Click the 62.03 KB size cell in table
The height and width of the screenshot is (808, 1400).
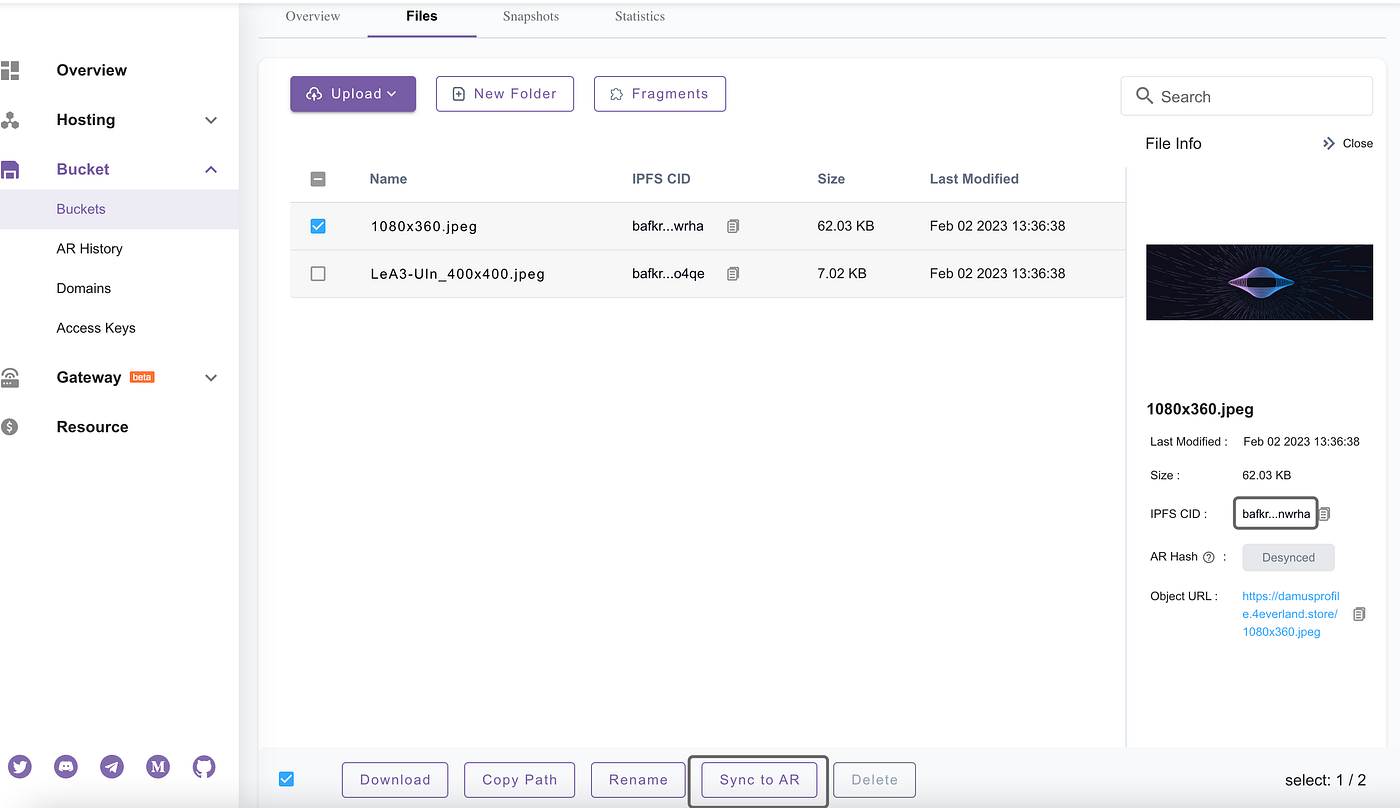pyautogui.click(x=846, y=226)
